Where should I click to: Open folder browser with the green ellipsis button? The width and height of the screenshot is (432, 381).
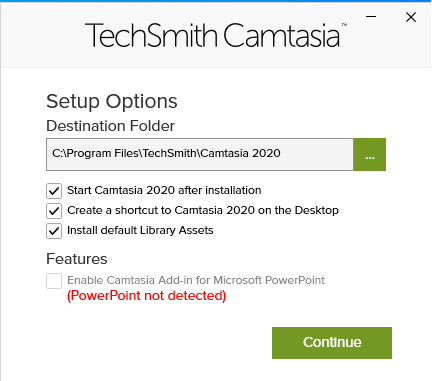370,154
